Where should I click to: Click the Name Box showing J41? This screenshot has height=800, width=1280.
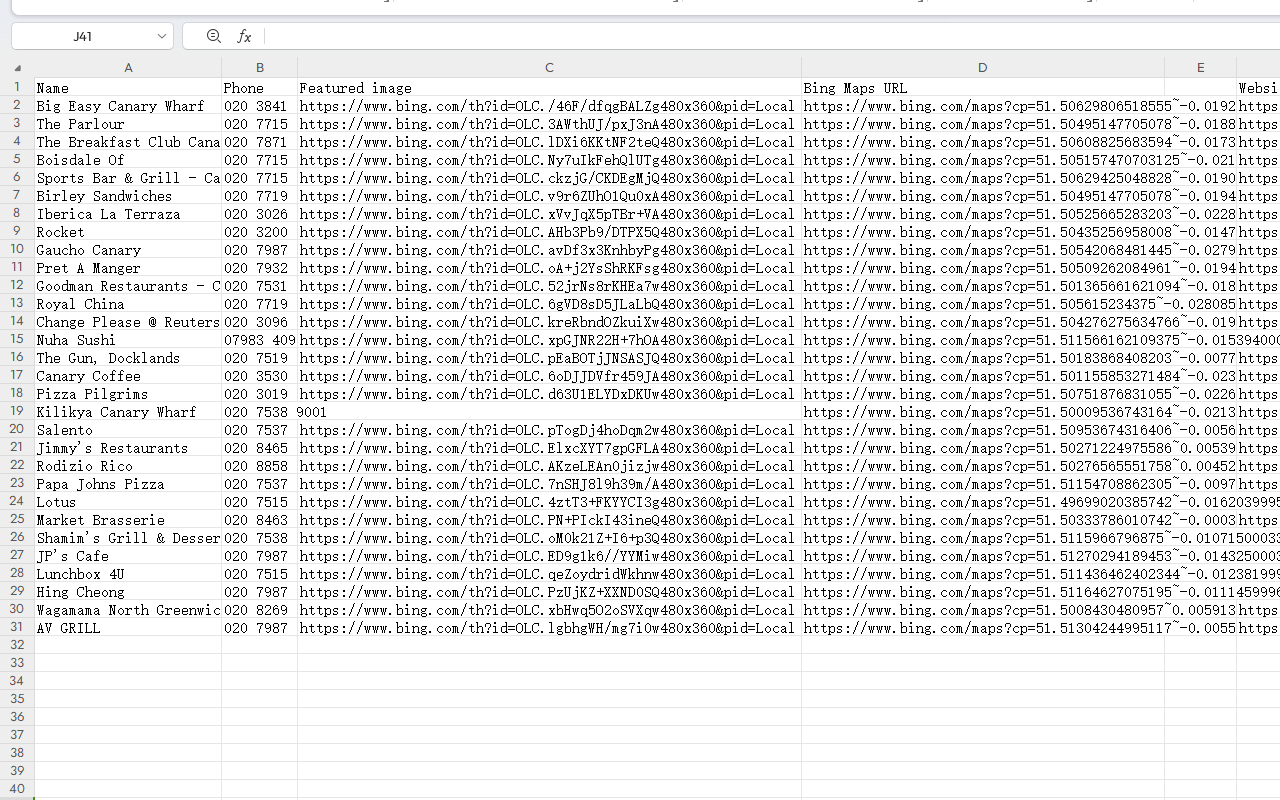(82, 36)
